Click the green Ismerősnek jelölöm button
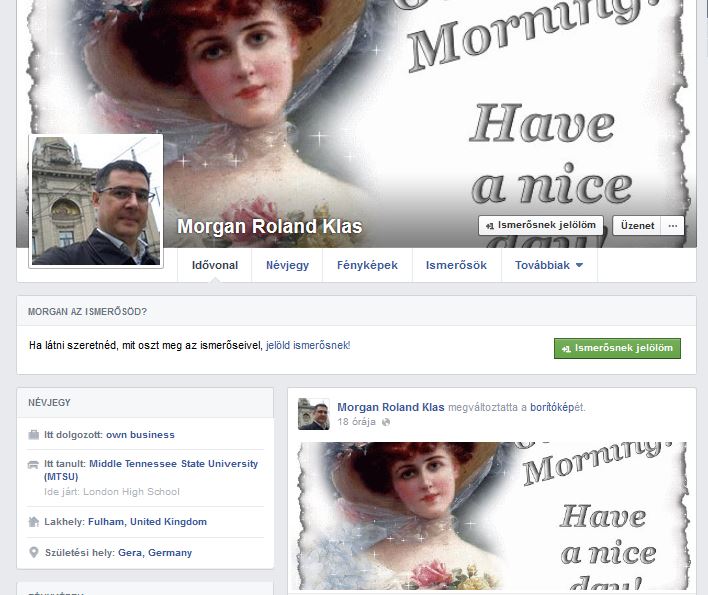708x595 pixels. 617,348
